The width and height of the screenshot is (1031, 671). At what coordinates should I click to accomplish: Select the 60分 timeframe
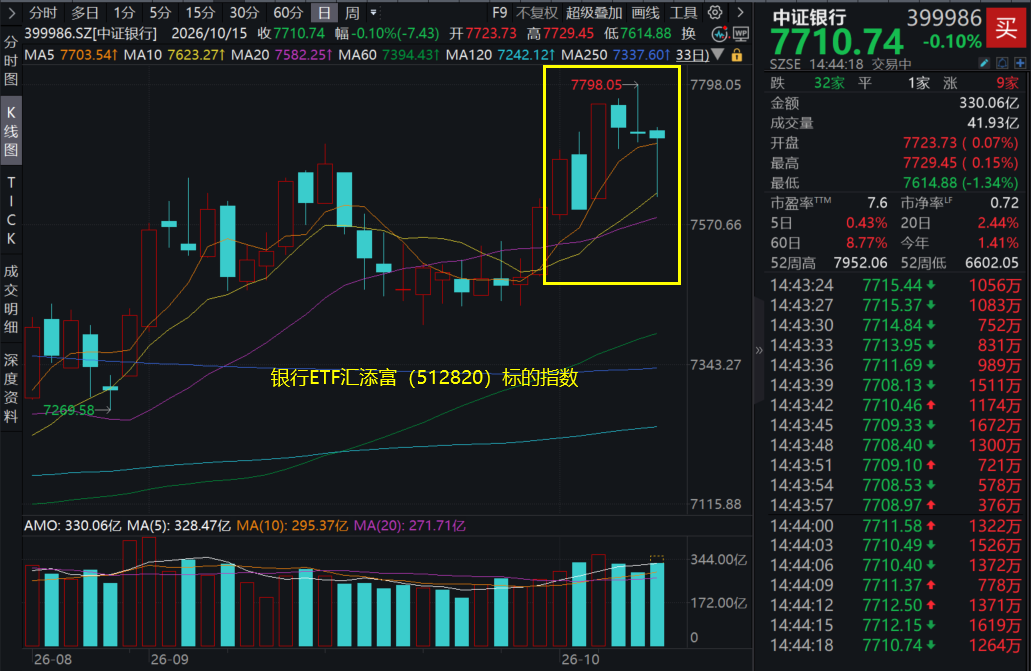288,12
